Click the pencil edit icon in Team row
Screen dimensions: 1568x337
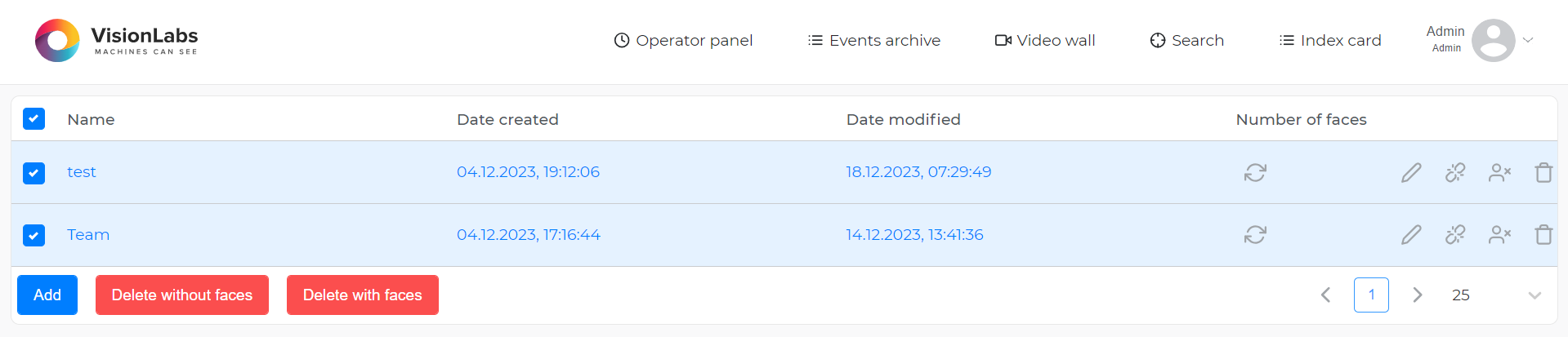click(x=1411, y=235)
